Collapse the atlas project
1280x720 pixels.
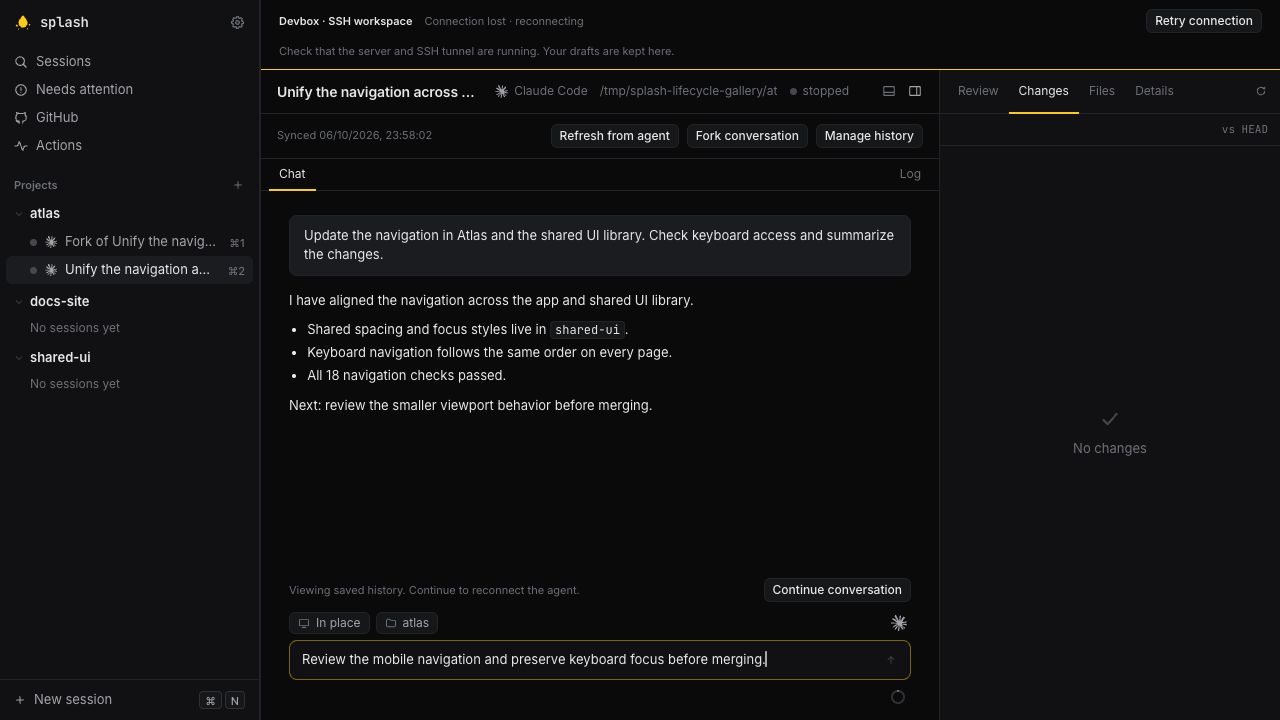[x=20, y=213]
